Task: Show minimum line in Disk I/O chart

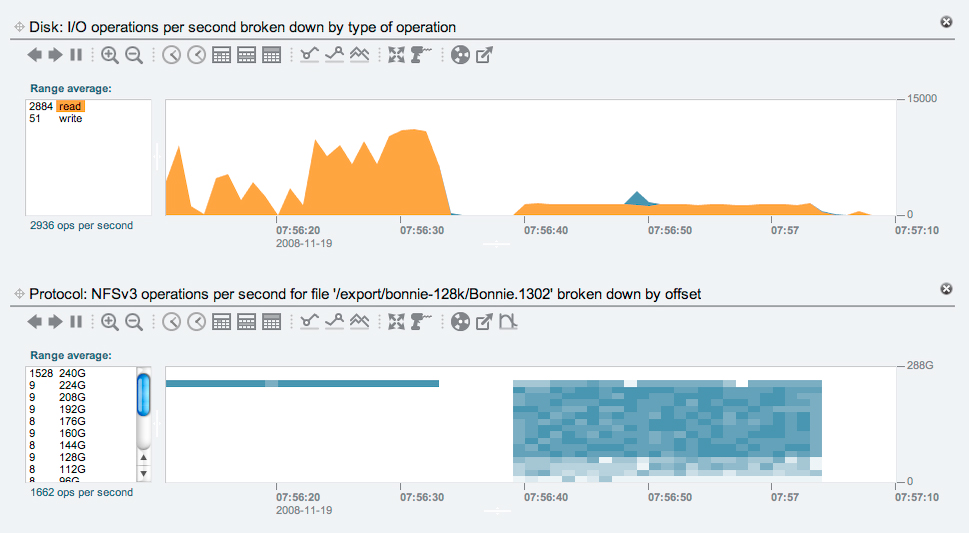Action: click(310, 55)
